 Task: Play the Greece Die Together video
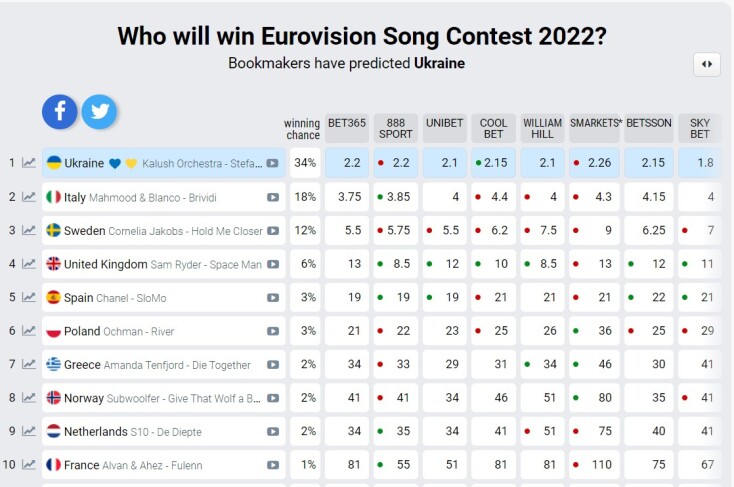[273, 365]
